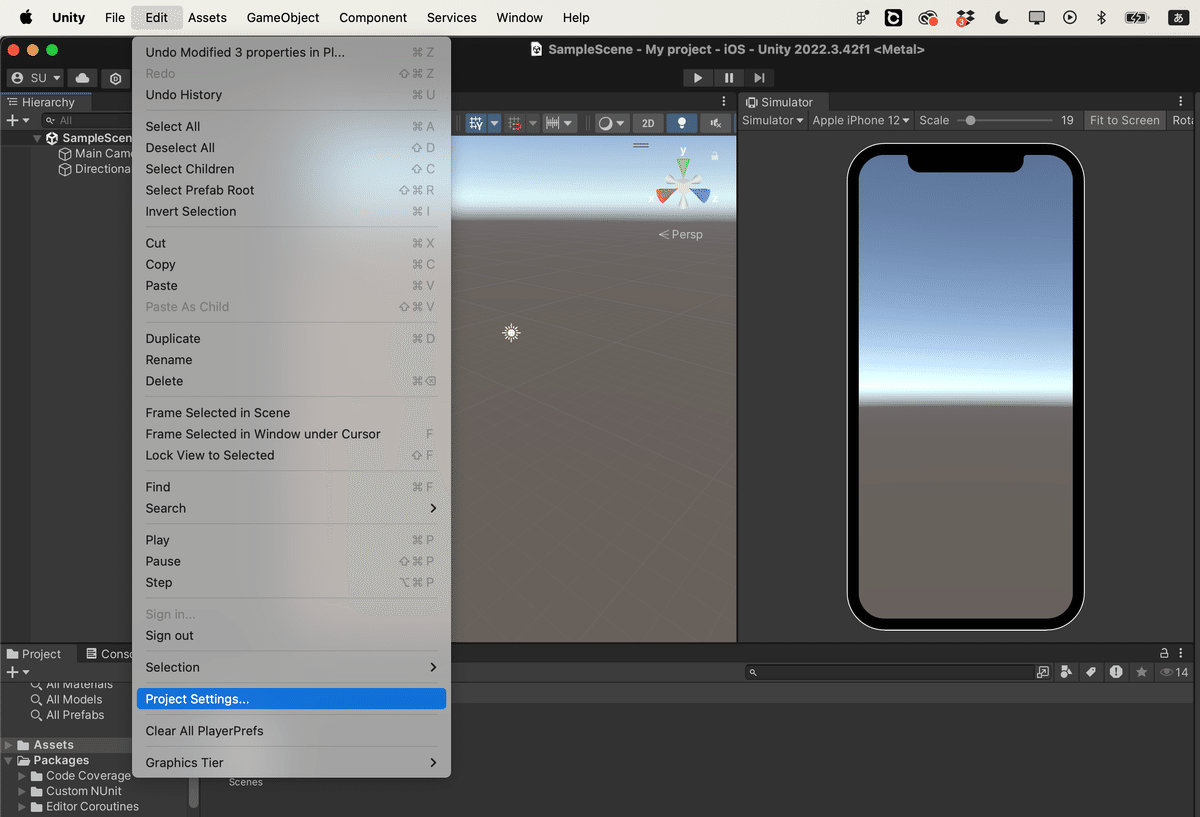Click the Step frame button
Viewport: 1200px width, 817px height.
(x=760, y=78)
